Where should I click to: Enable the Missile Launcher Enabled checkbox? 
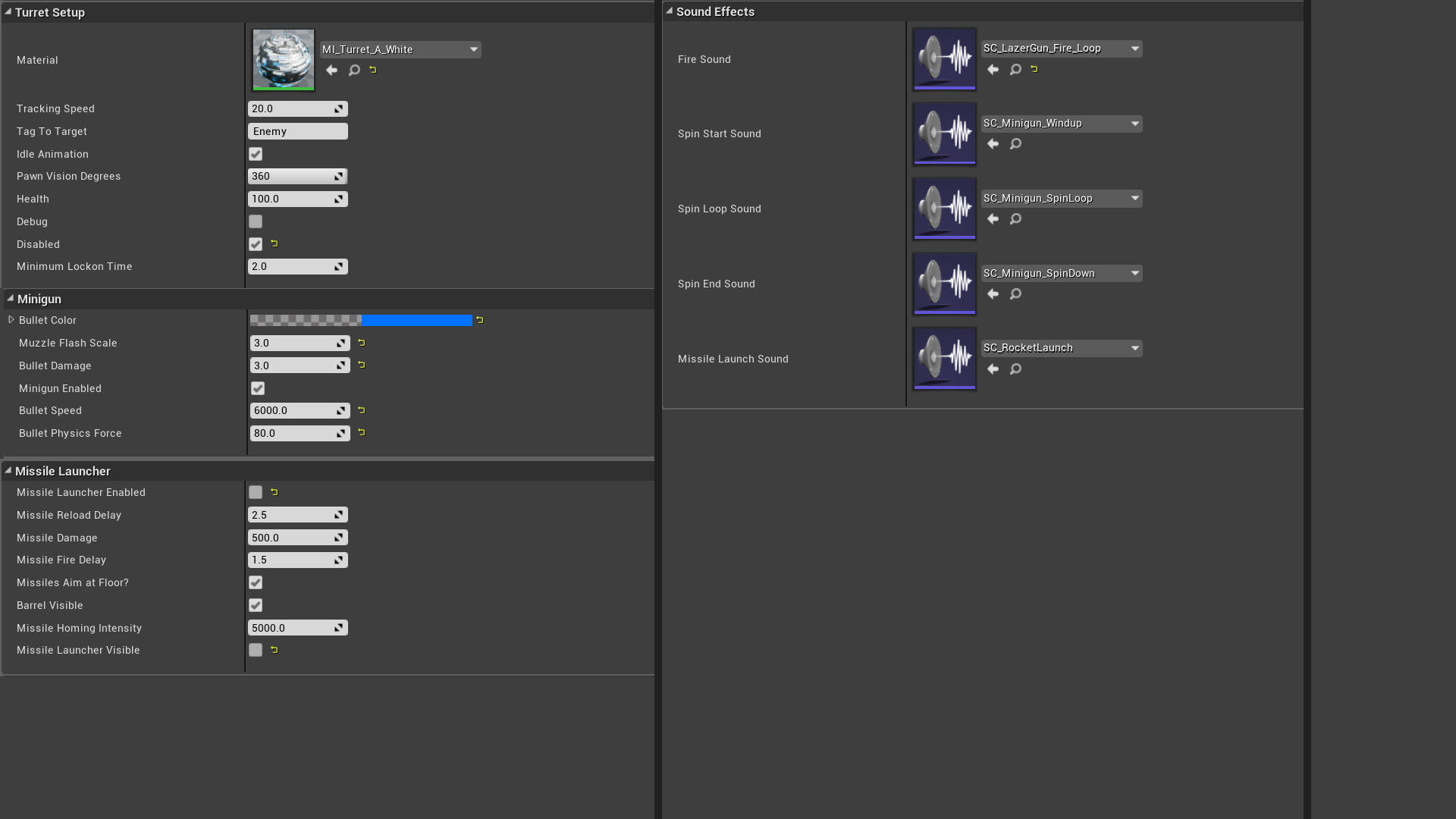tap(256, 492)
